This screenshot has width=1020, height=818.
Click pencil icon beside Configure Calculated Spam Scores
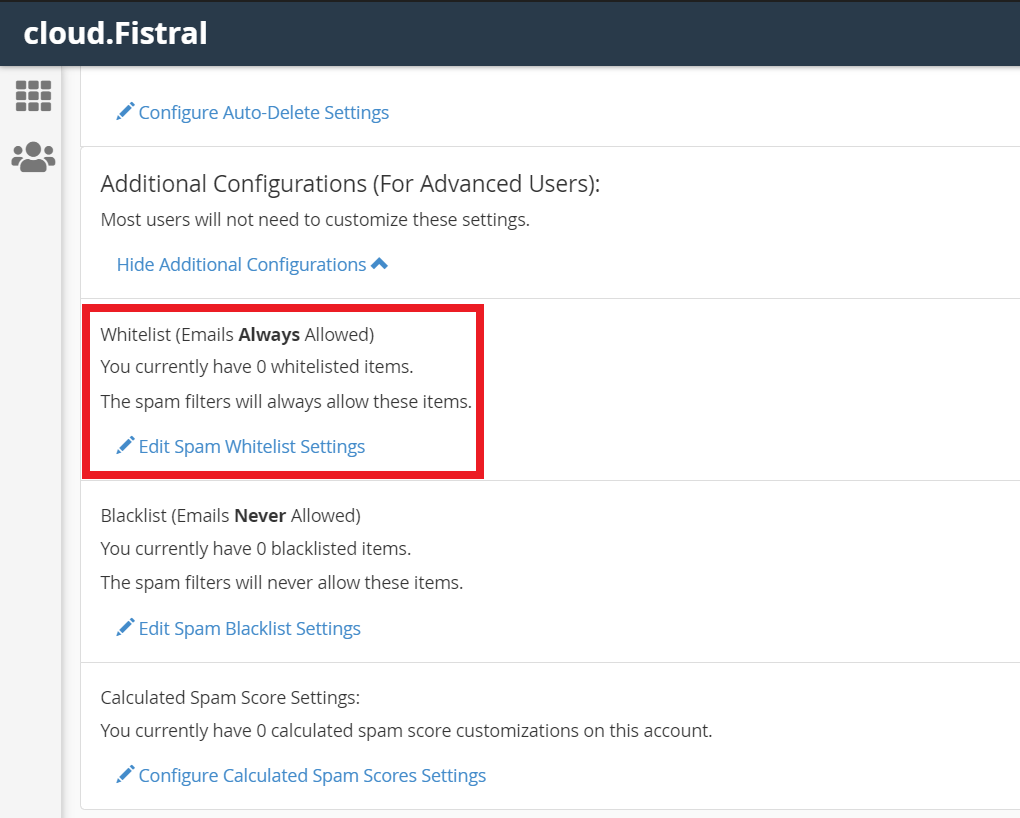(125, 774)
